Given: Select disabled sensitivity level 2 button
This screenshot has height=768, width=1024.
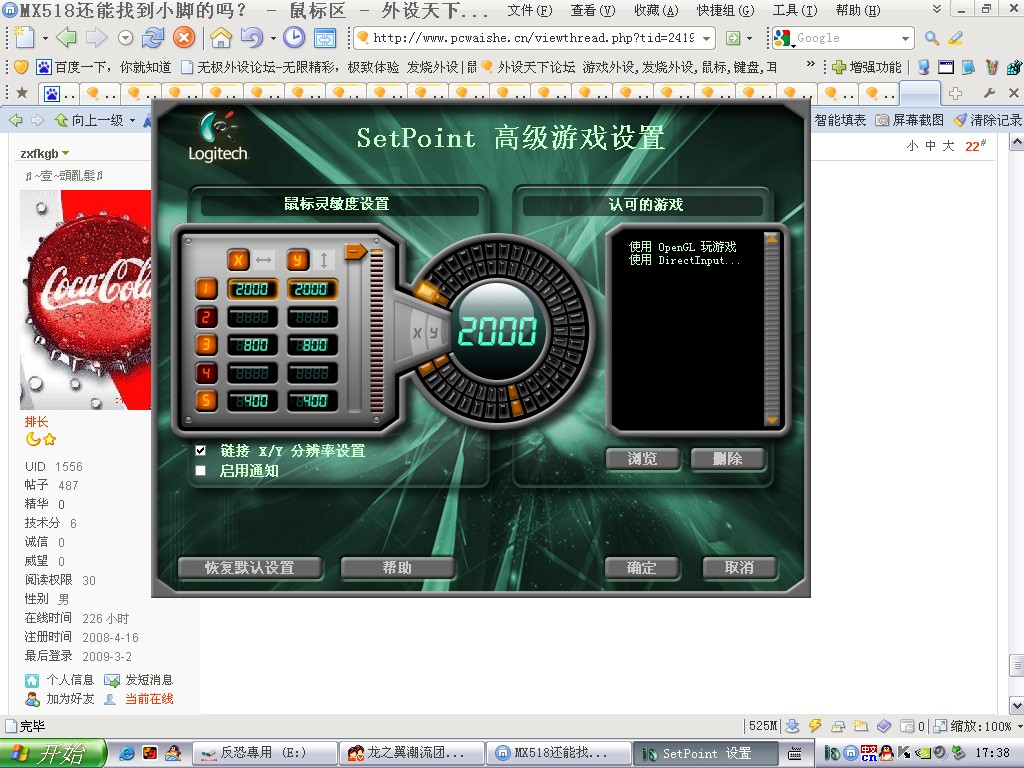Looking at the screenshot, I should click(205, 317).
